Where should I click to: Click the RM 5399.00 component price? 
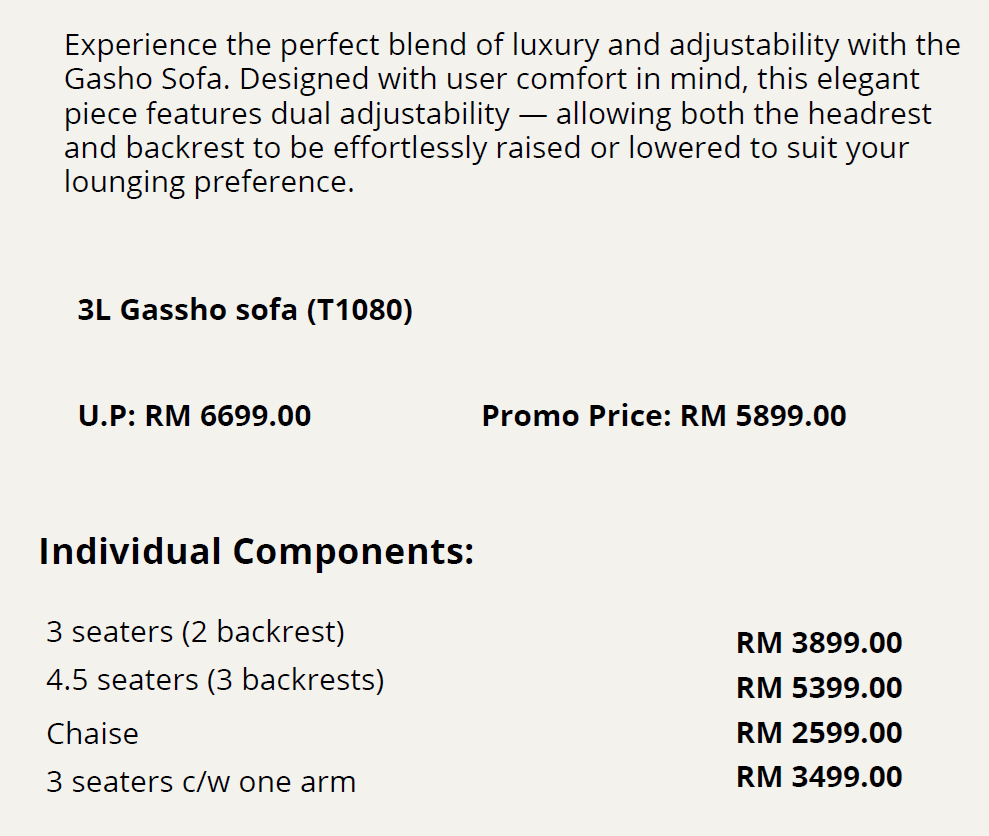pyautogui.click(x=818, y=688)
